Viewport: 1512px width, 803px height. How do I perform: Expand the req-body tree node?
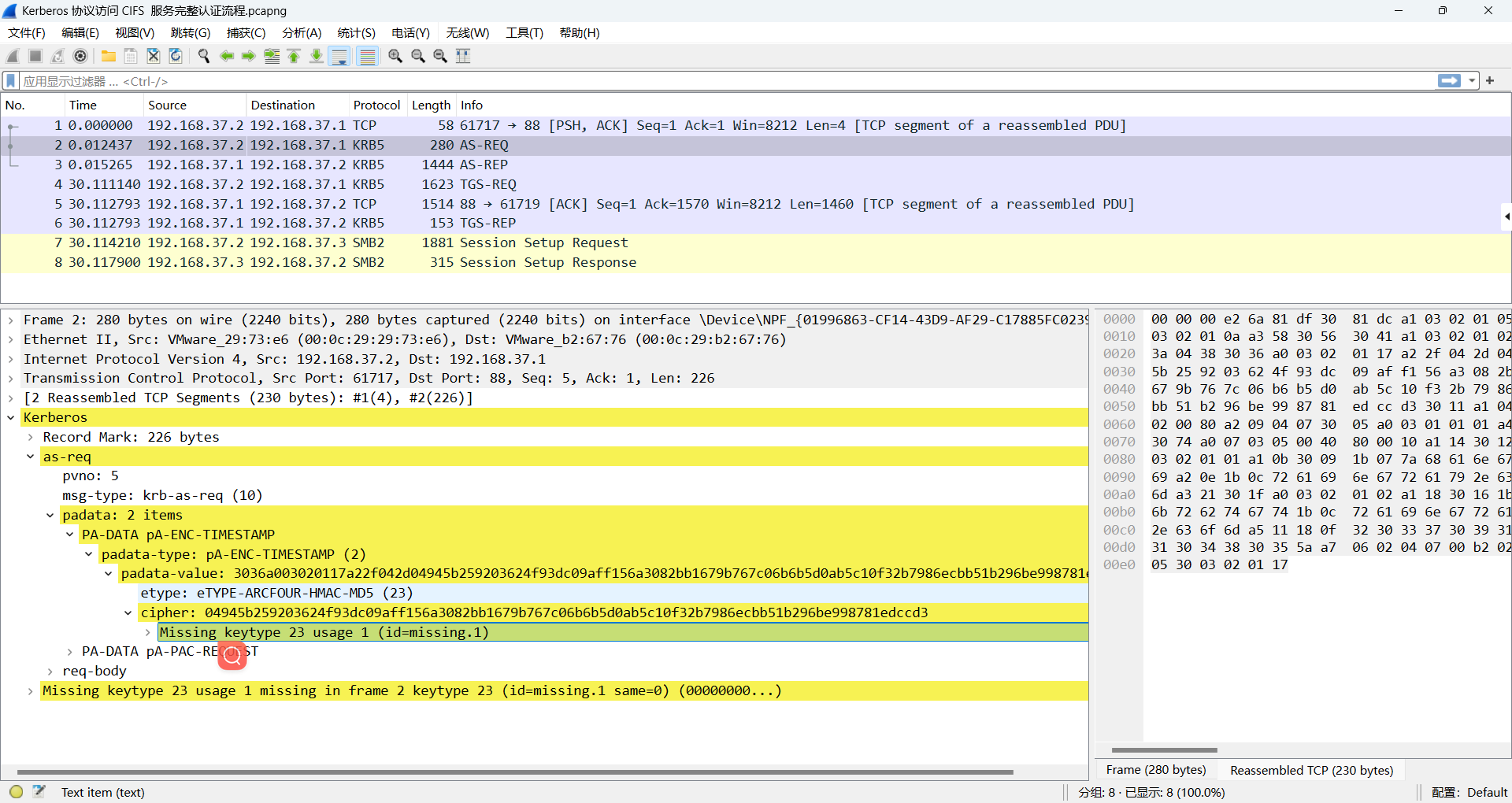coord(50,671)
